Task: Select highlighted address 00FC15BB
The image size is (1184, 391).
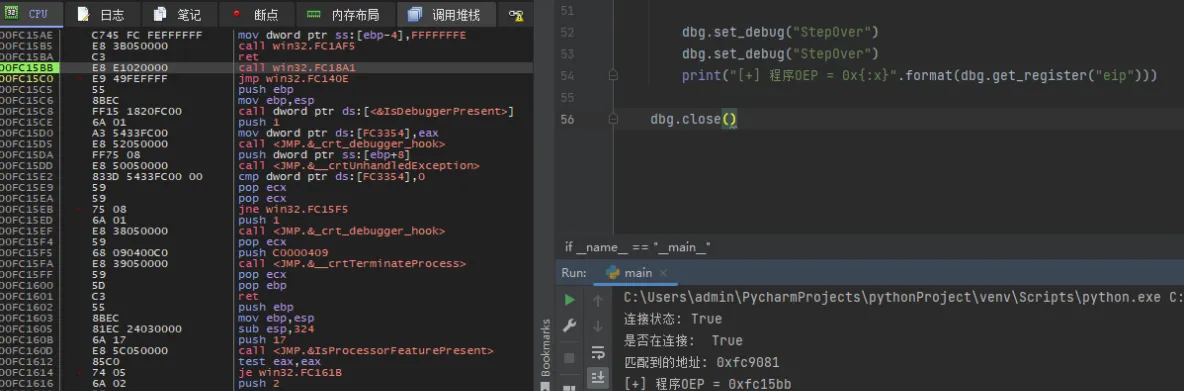Action: 28,67
